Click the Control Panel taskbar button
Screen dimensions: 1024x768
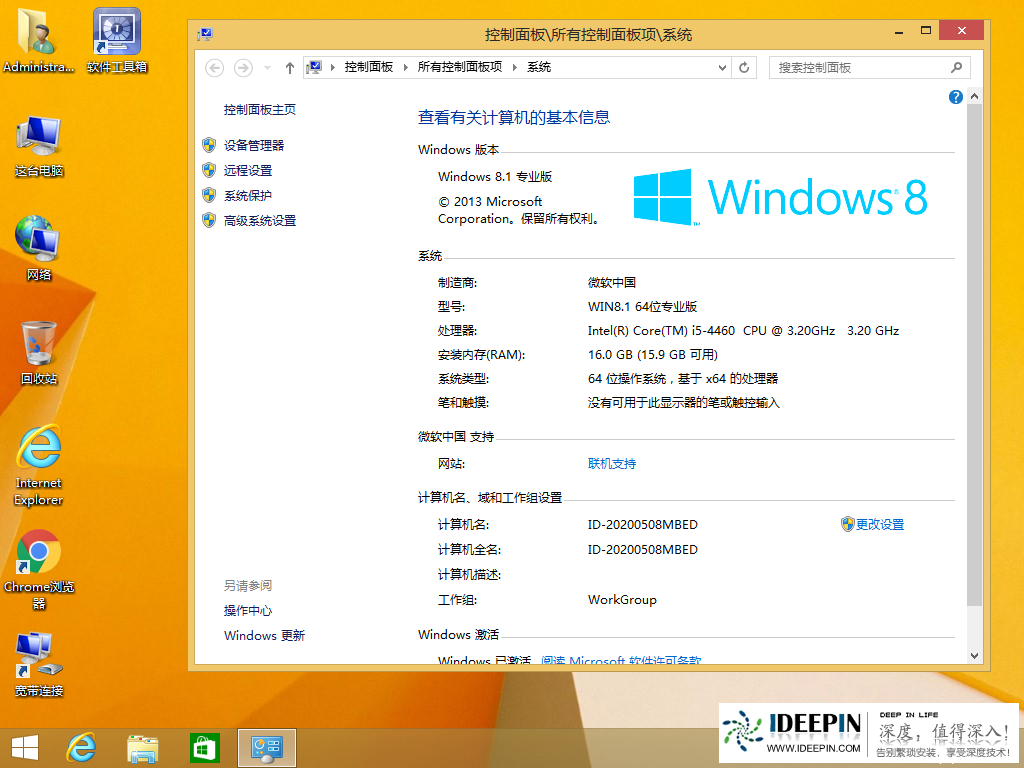266,748
